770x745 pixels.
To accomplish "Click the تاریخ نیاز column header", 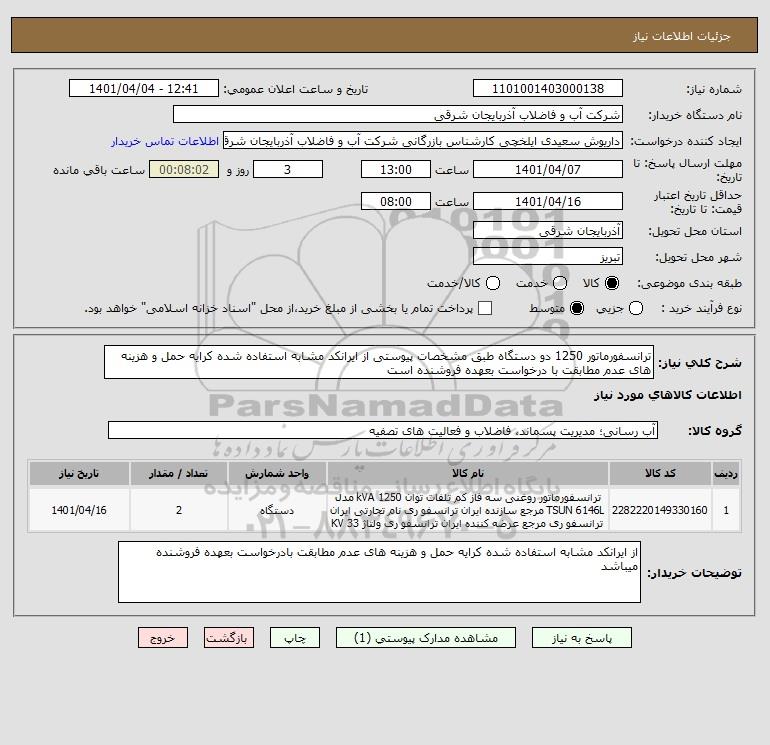I will (79, 473).
